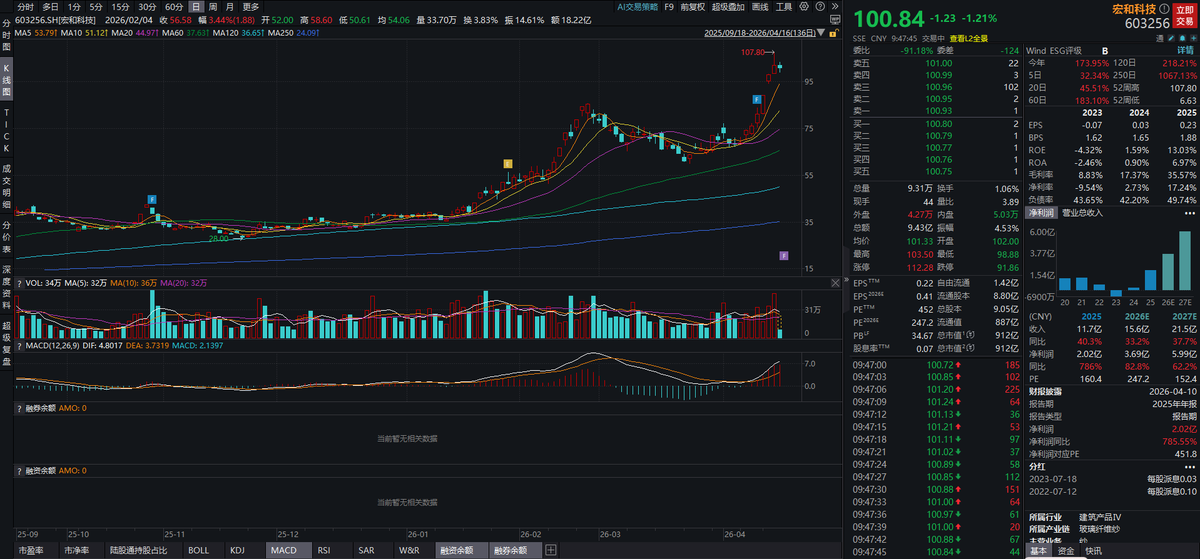Click the up-arrow icon under 603256
This screenshot has height=559, width=1200.
coord(1182,38)
